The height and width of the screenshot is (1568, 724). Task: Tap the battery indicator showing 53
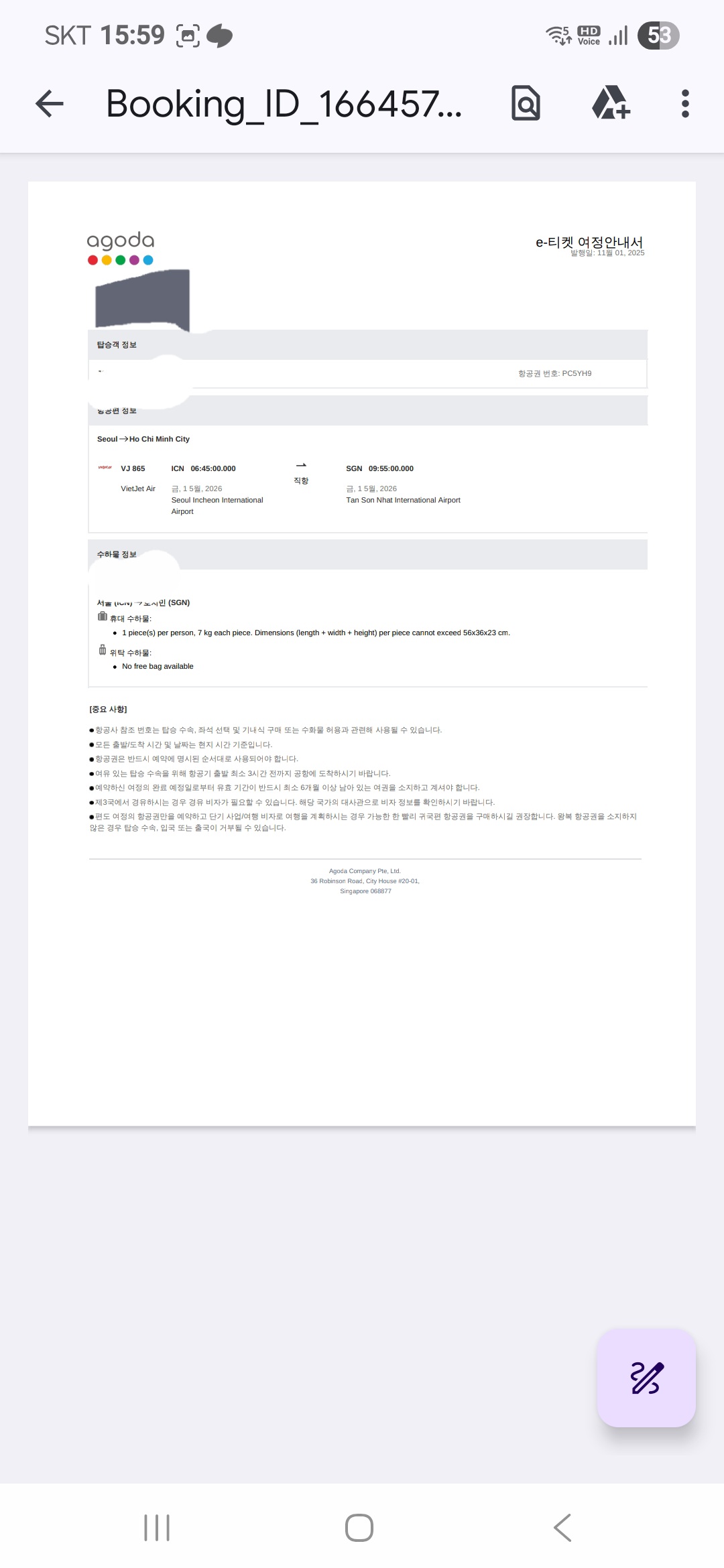click(x=658, y=36)
